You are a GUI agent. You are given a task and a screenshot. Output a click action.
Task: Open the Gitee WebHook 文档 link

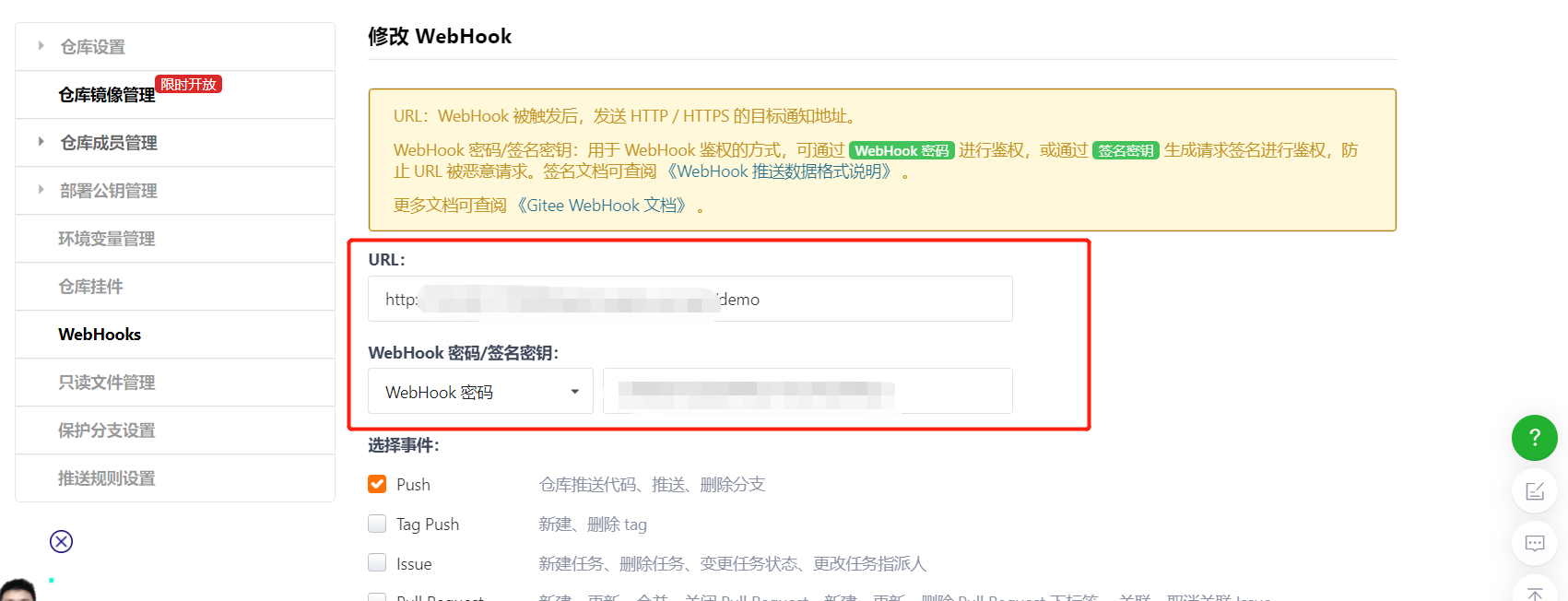[x=602, y=206]
